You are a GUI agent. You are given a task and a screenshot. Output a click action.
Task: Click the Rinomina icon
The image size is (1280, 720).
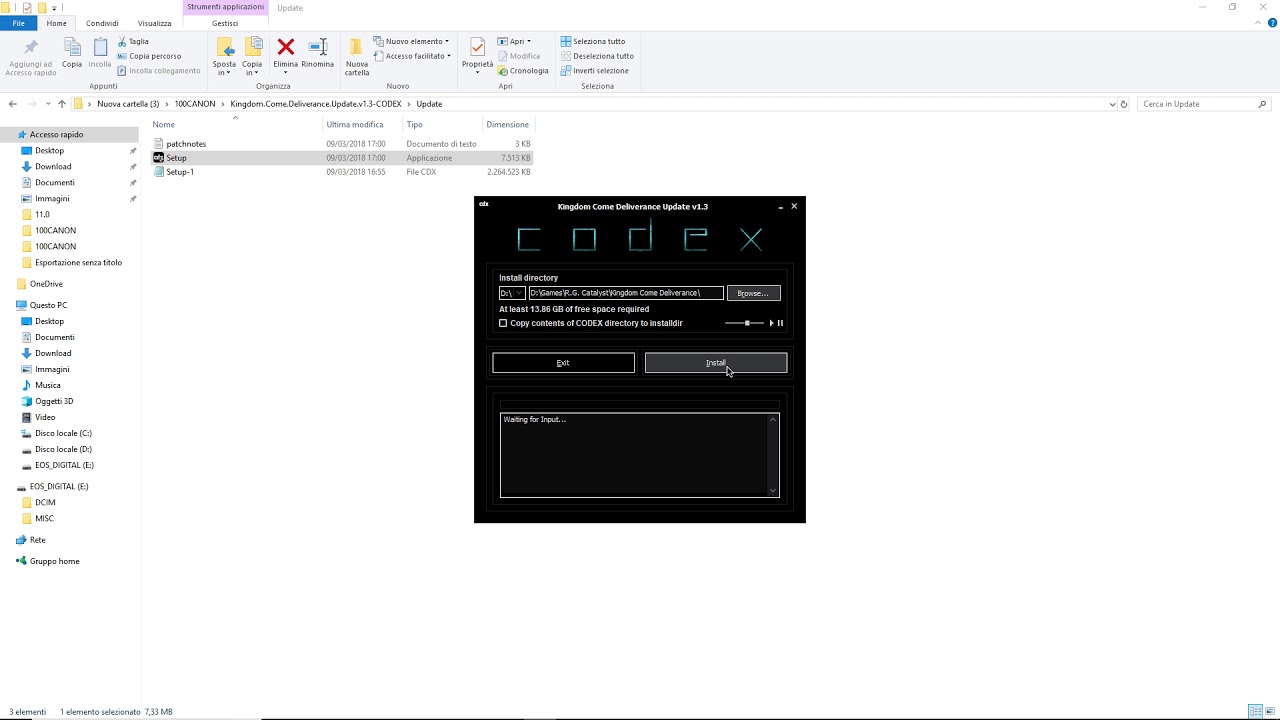click(318, 47)
